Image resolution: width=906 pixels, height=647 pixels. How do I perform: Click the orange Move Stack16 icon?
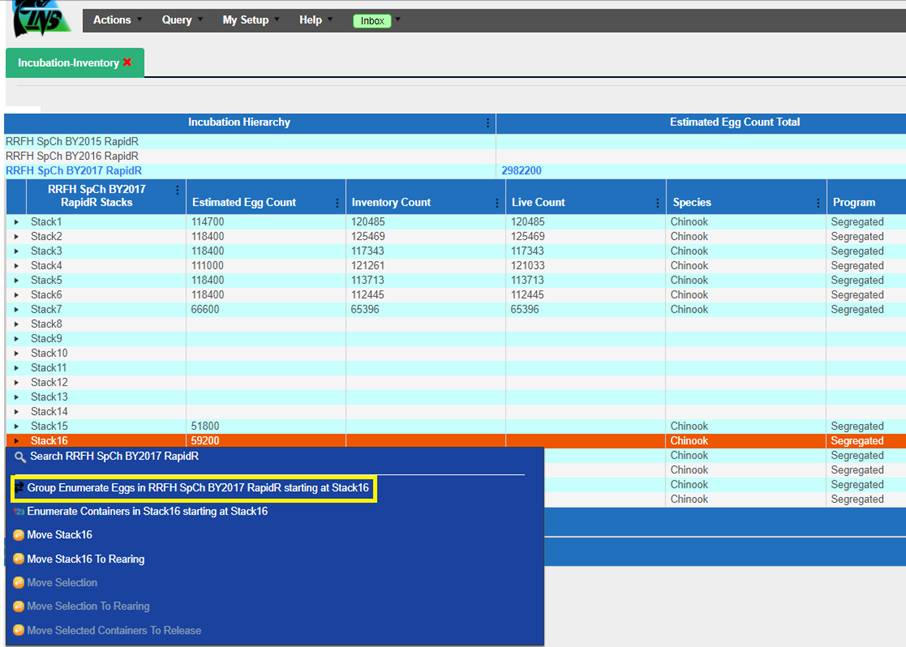[x=18, y=535]
